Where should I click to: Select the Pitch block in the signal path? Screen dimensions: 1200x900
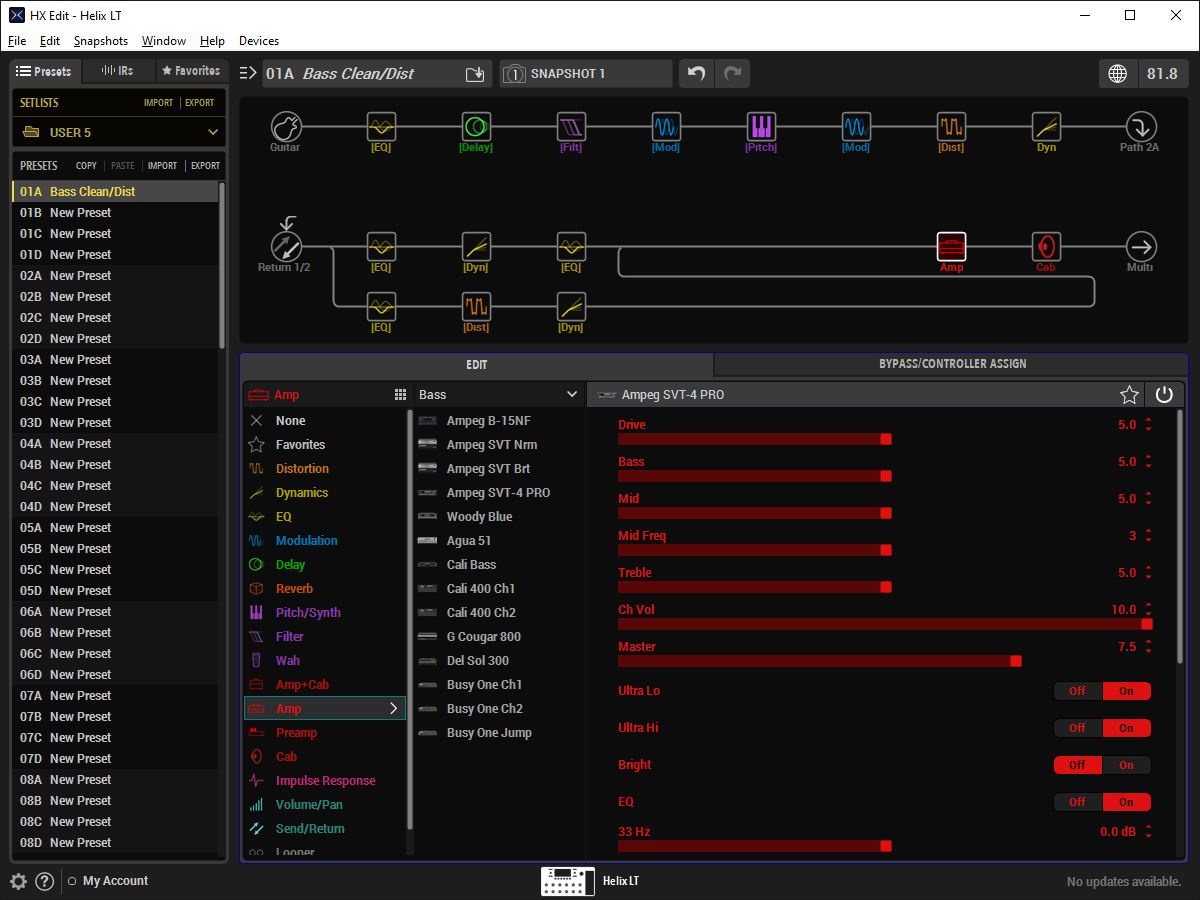click(x=761, y=126)
